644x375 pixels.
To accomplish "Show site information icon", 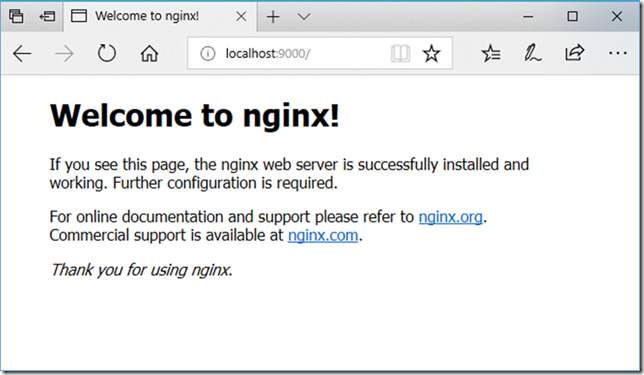I will [x=208, y=53].
